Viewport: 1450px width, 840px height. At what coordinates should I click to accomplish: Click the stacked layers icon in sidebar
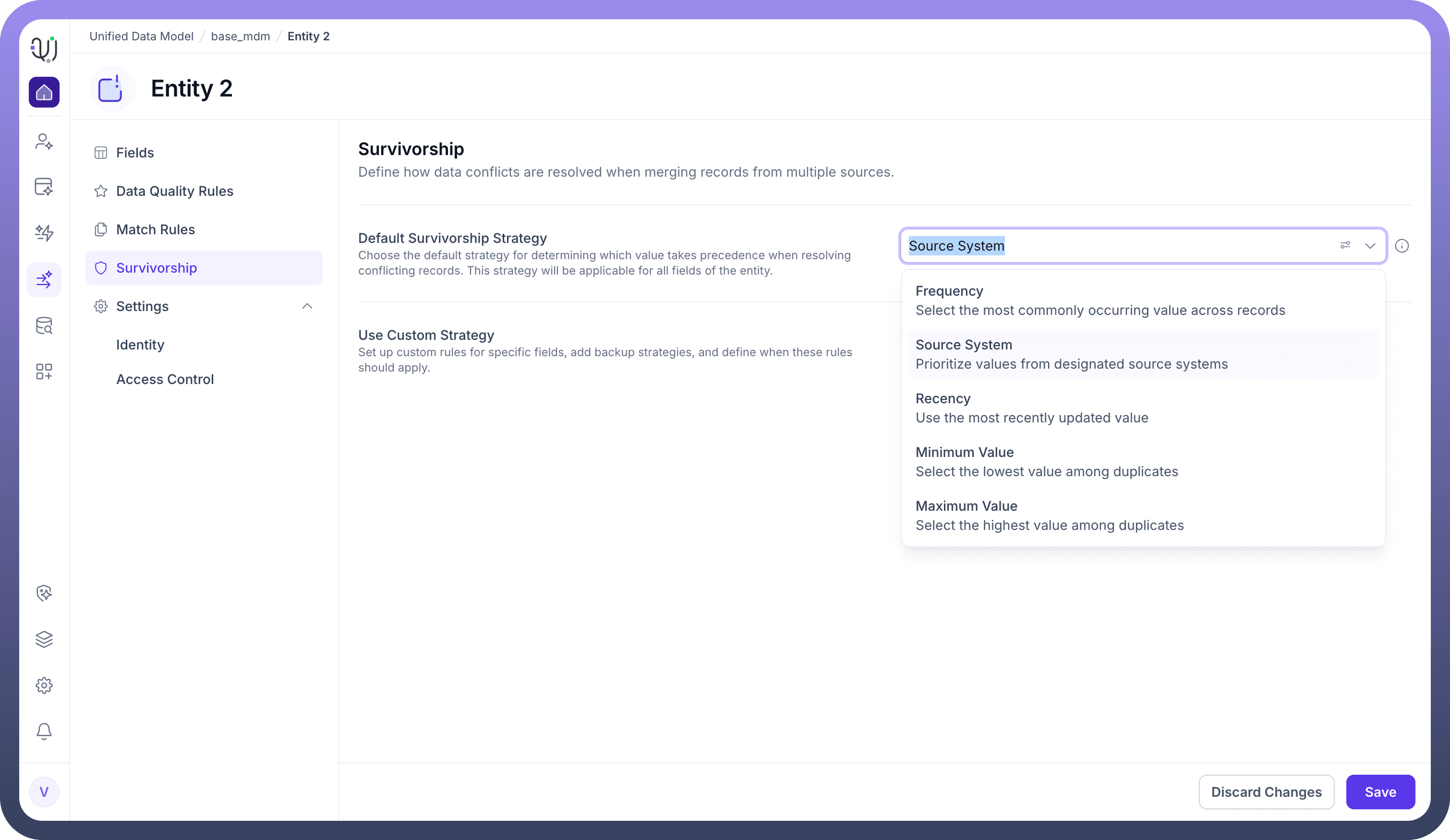(44, 639)
